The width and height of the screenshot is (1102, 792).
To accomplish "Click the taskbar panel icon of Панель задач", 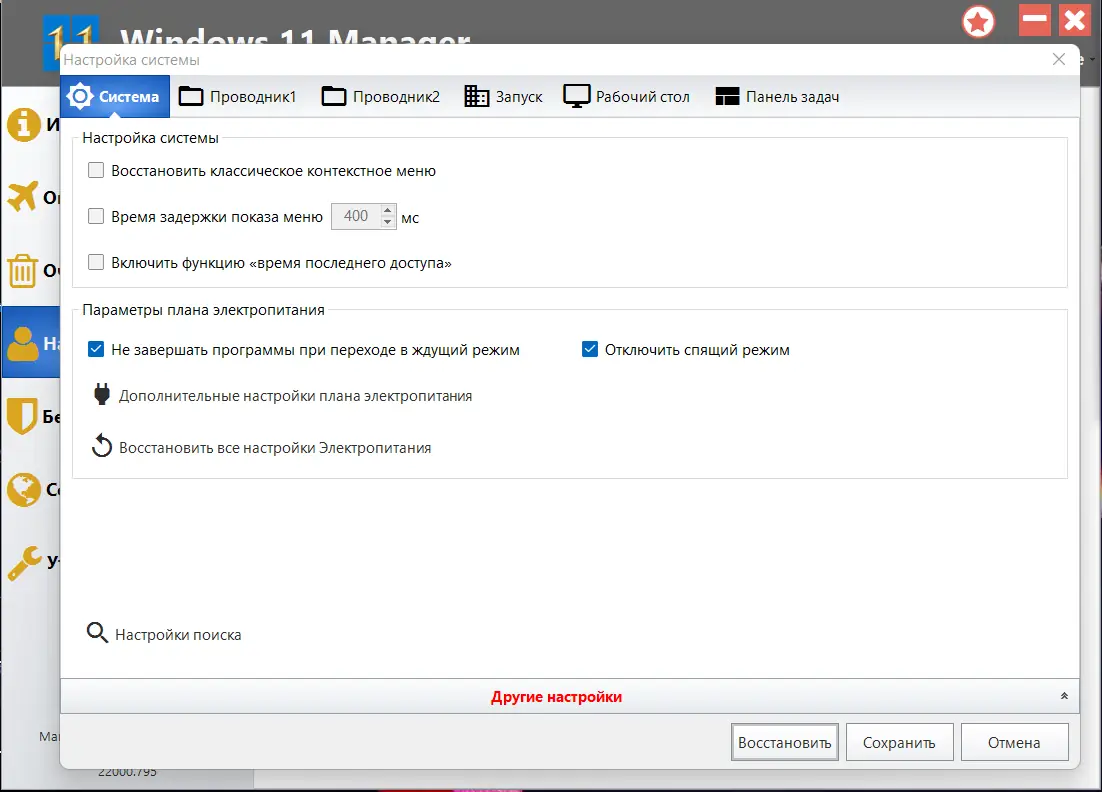I will (727, 96).
